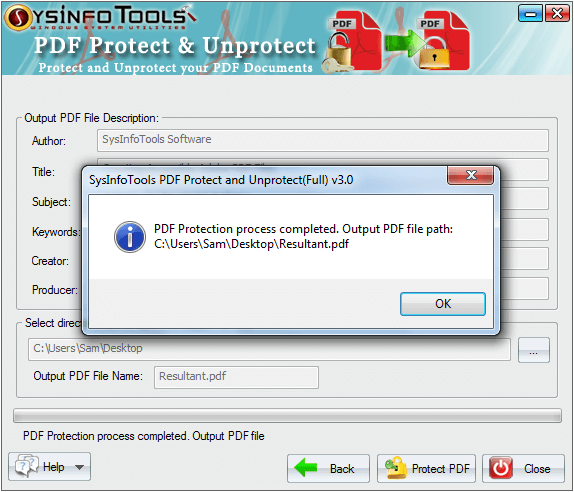Click the progress bar
Viewport: 574px width, 492px height.
pyautogui.click(x=287, y=415)
